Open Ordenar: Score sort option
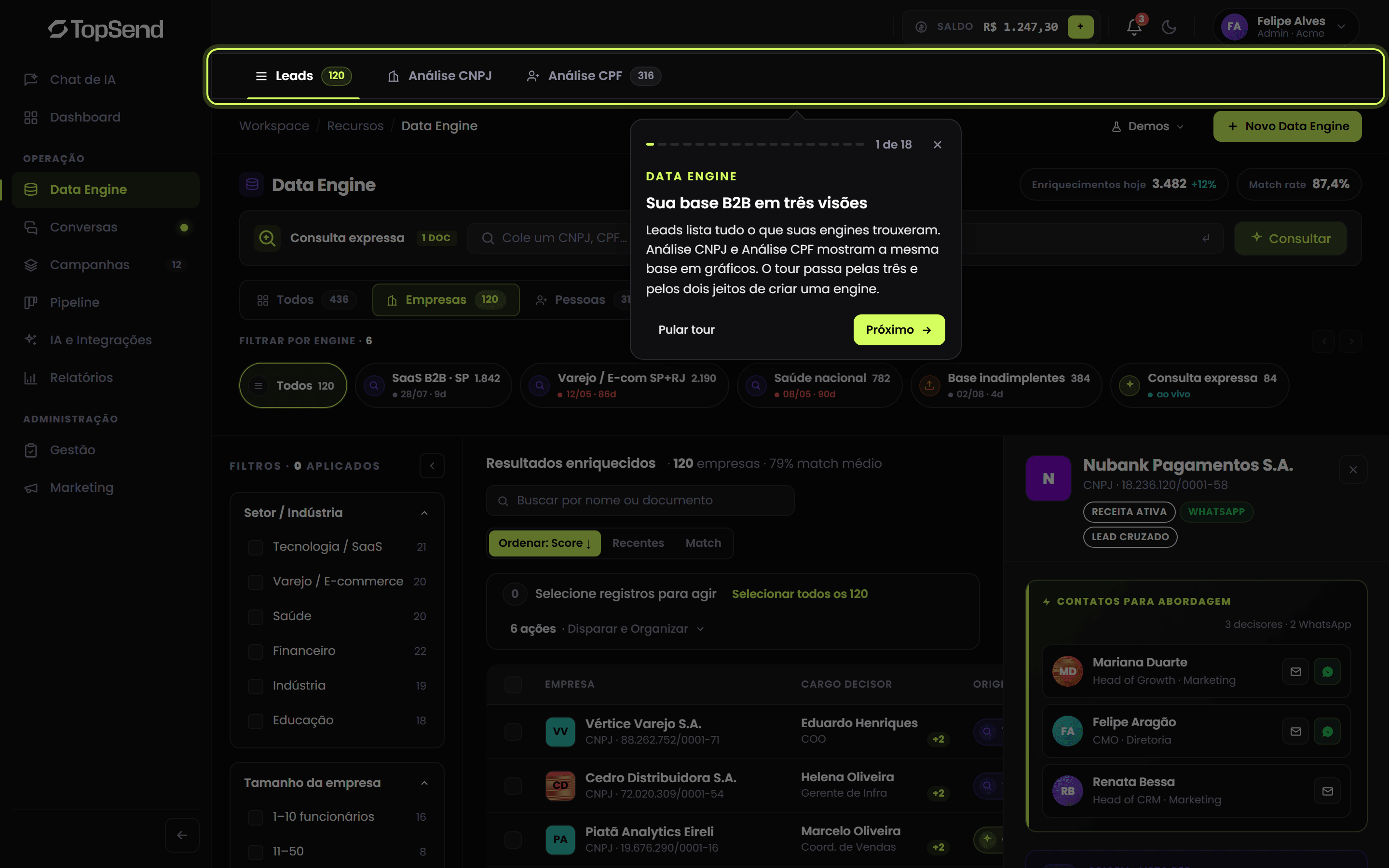This screenshot has height=868, width=1389. click(x=544, y=543)
